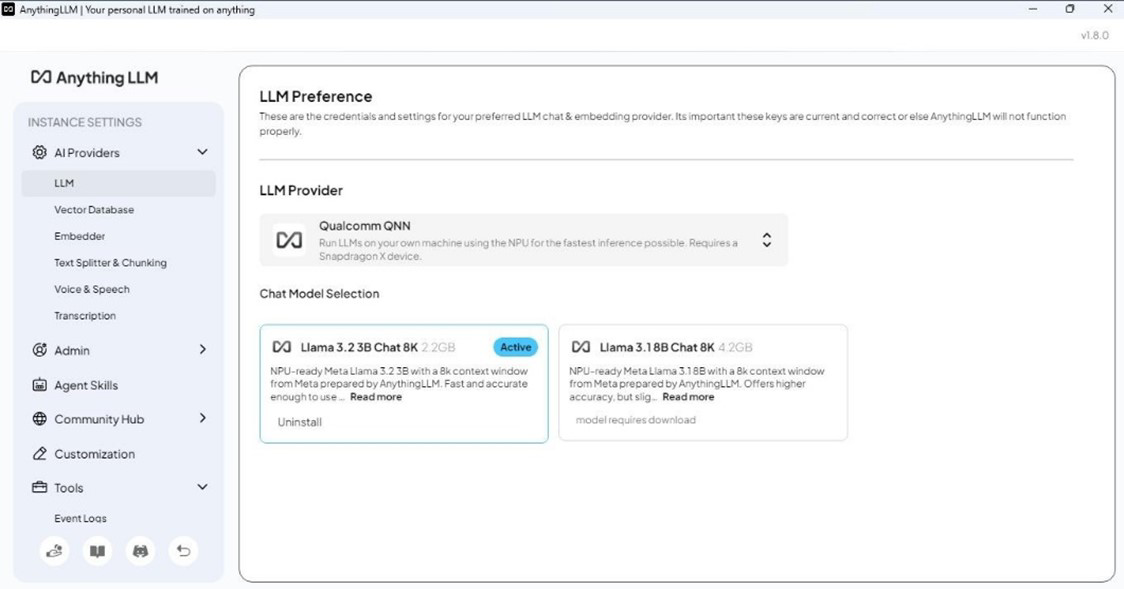1124x589 pixels.
Task: Open the Discord icon in sidebar footer
Action: tap(140, 550)
